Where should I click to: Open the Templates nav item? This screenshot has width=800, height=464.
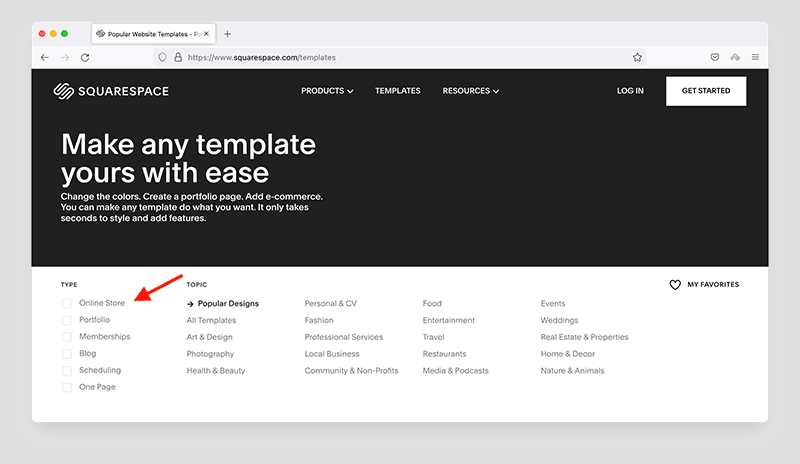(398, 91)
